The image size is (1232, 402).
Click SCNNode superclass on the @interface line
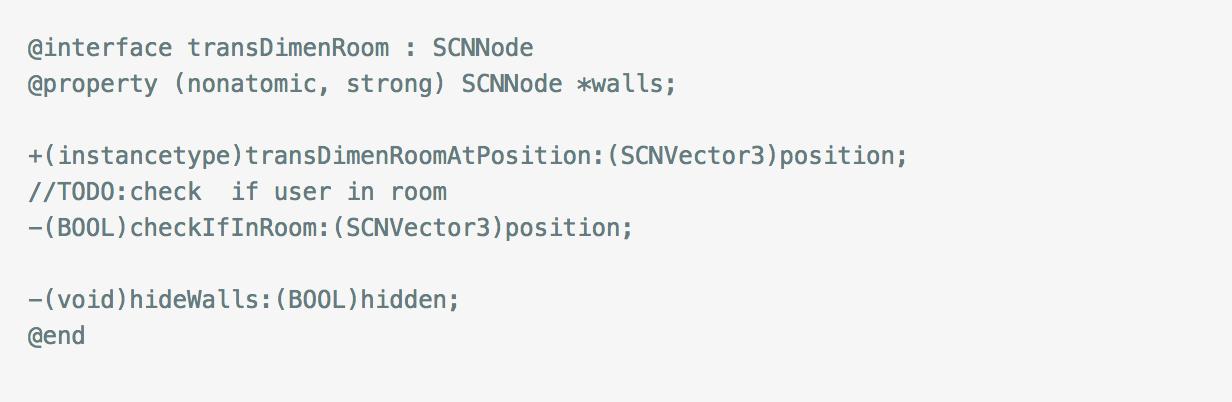(483, 47)
